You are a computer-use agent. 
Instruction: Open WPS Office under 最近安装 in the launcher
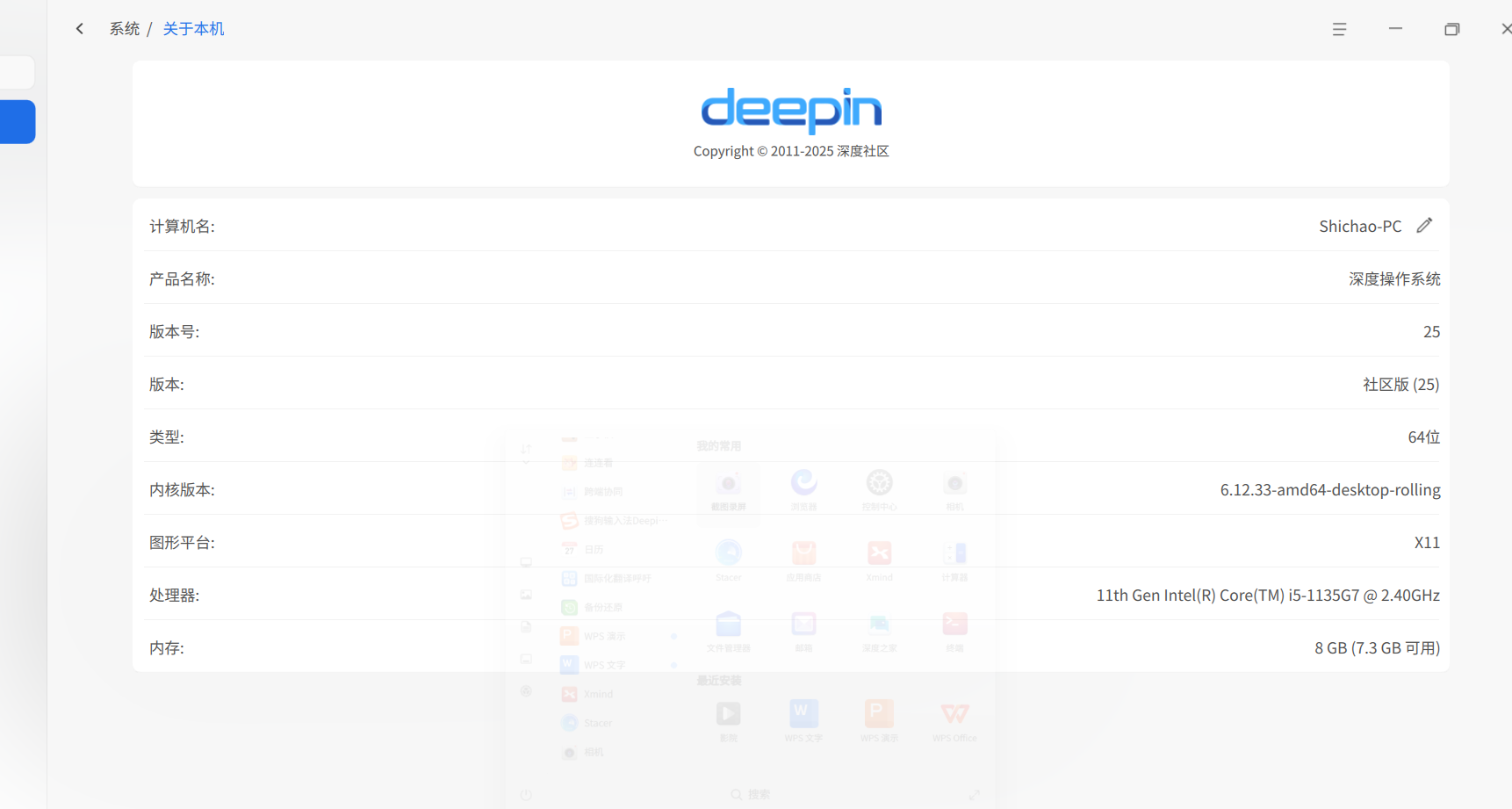pyautogui.click(x=954, y=721)
